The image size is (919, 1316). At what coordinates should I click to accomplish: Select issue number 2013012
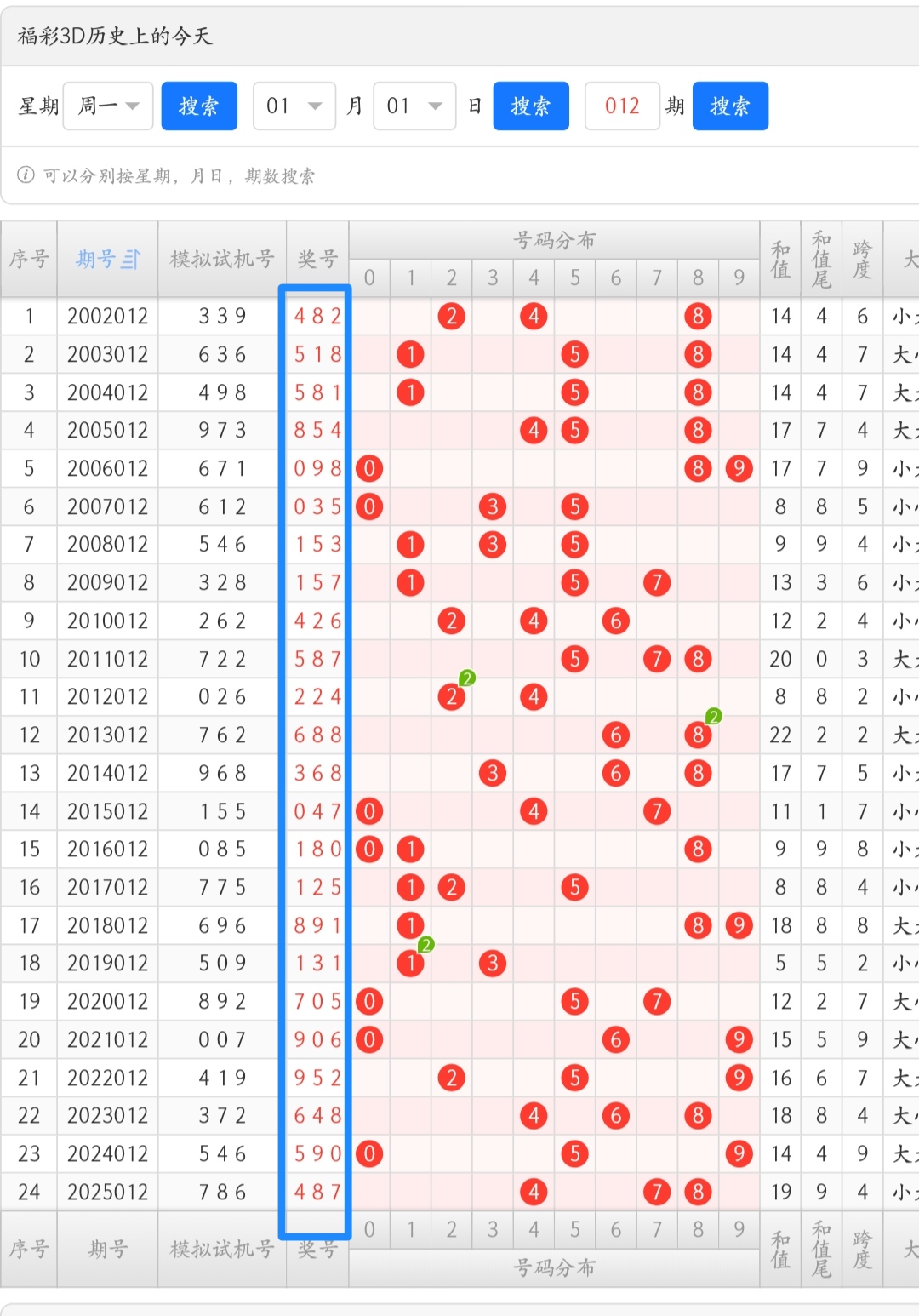click(107, 735)
